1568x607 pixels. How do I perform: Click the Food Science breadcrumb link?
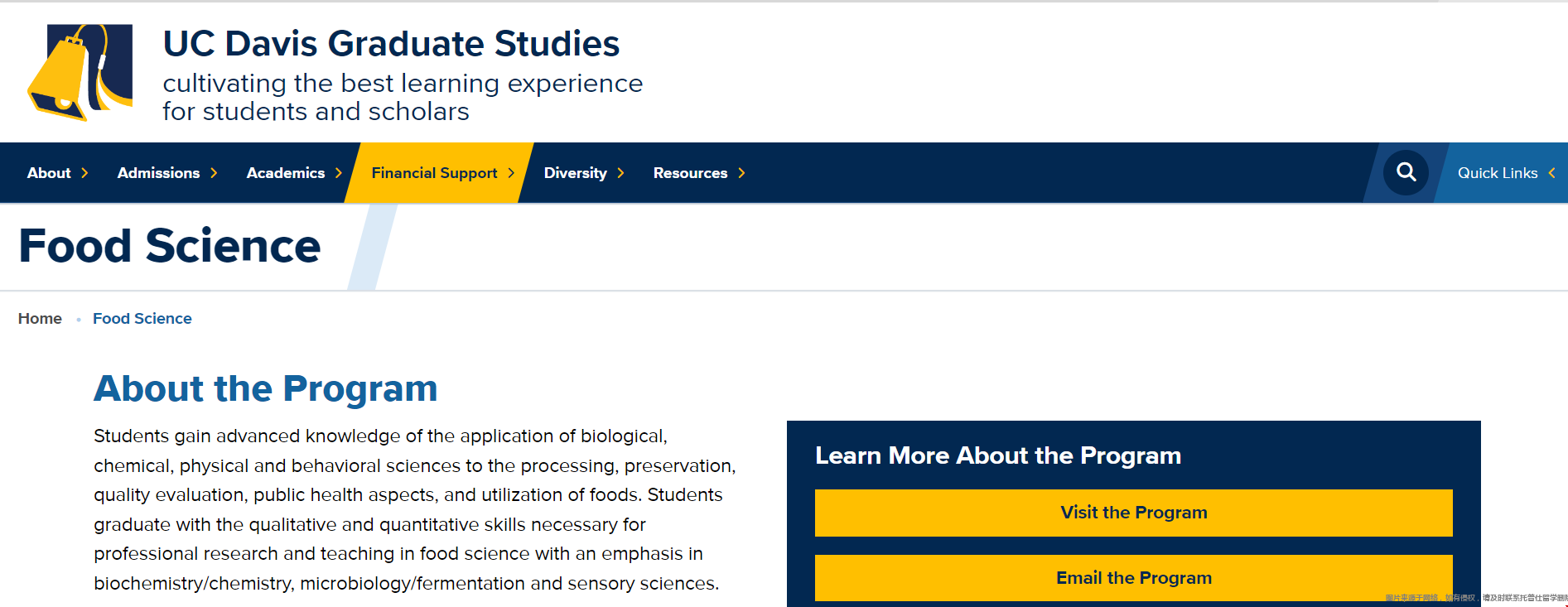(142, 319)
